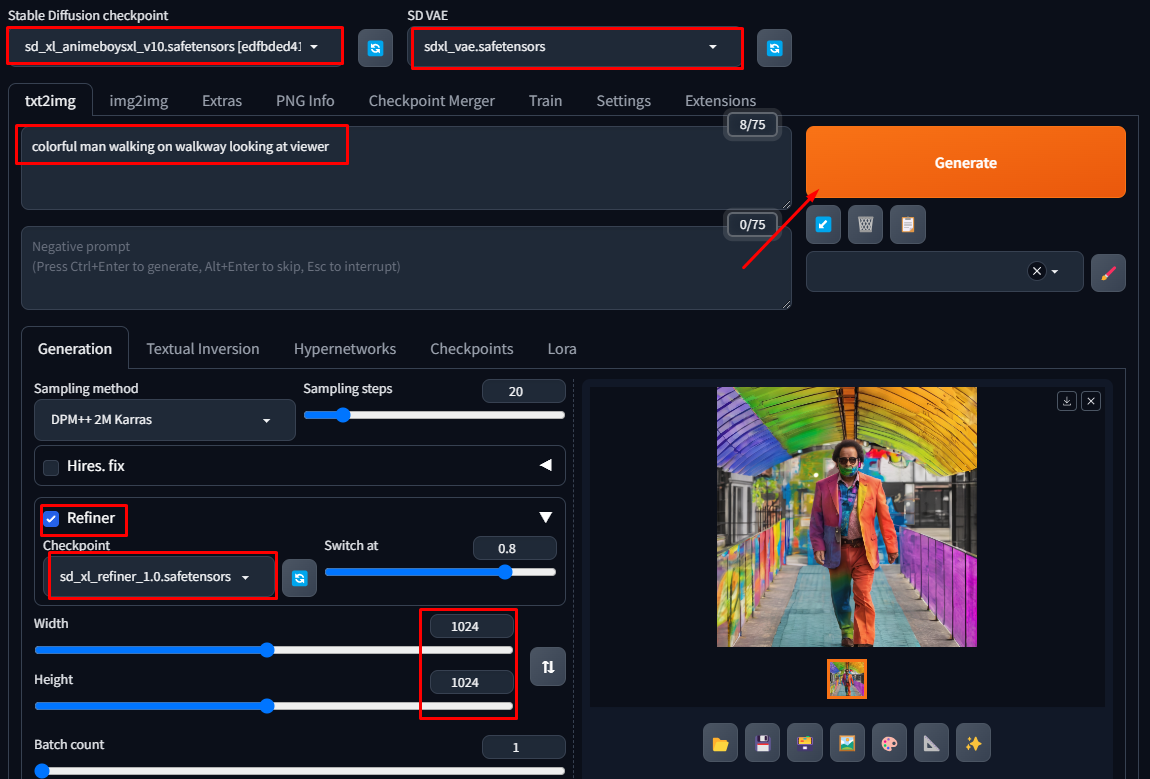Open the images output folder icon
Image resolution: width=1150 pixels, height=779 pixels.
tap(720, 743)
